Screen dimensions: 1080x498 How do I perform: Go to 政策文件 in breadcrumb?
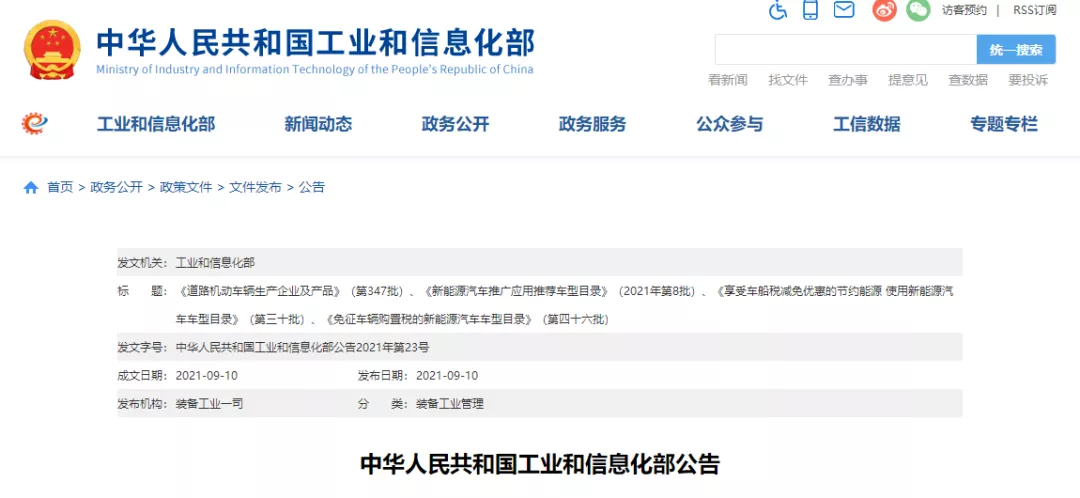186,187
